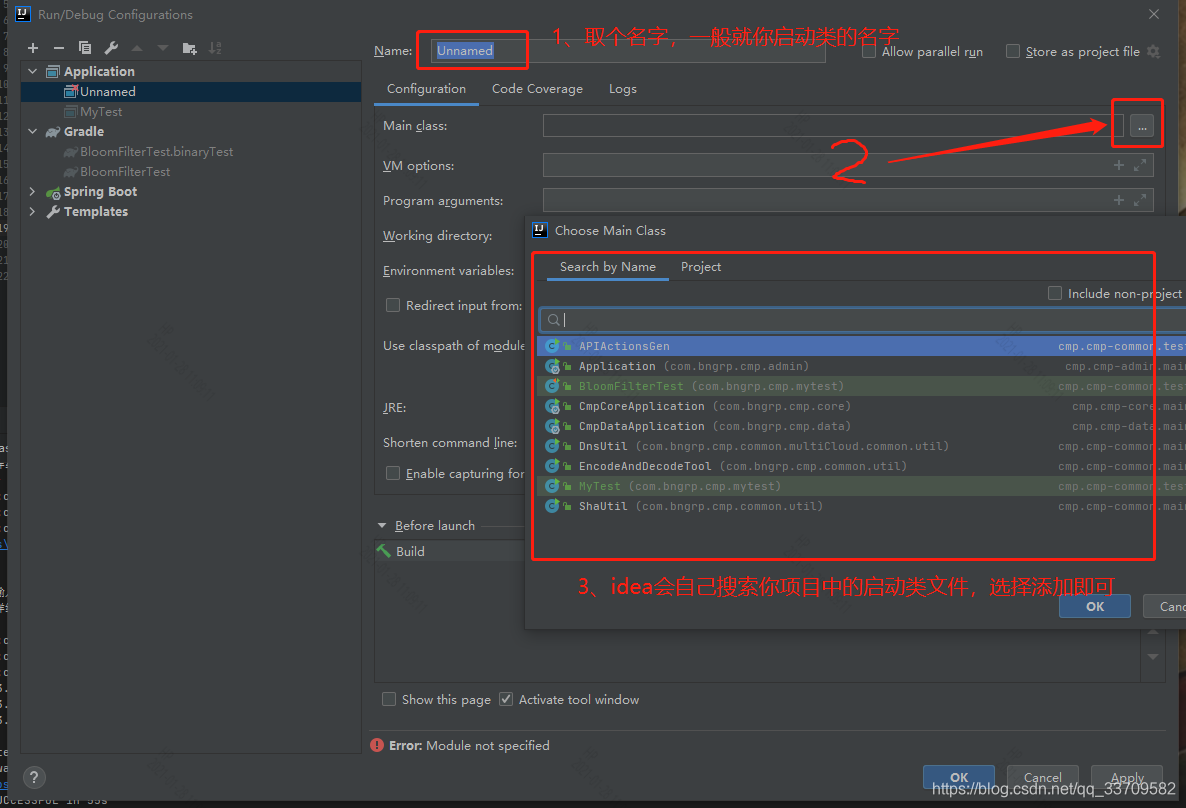The width and height of the screenshot is (1186, 808).
Task: Choose CmpDataApplication class
Action: (862, 426)
